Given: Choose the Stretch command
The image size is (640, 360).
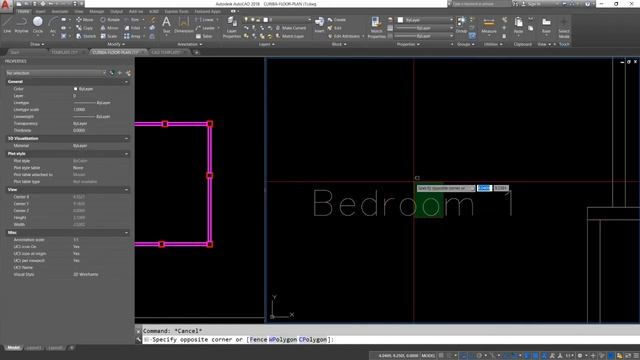Looking at the screenshot, I should pyautogui.click(x=86, y=36).
